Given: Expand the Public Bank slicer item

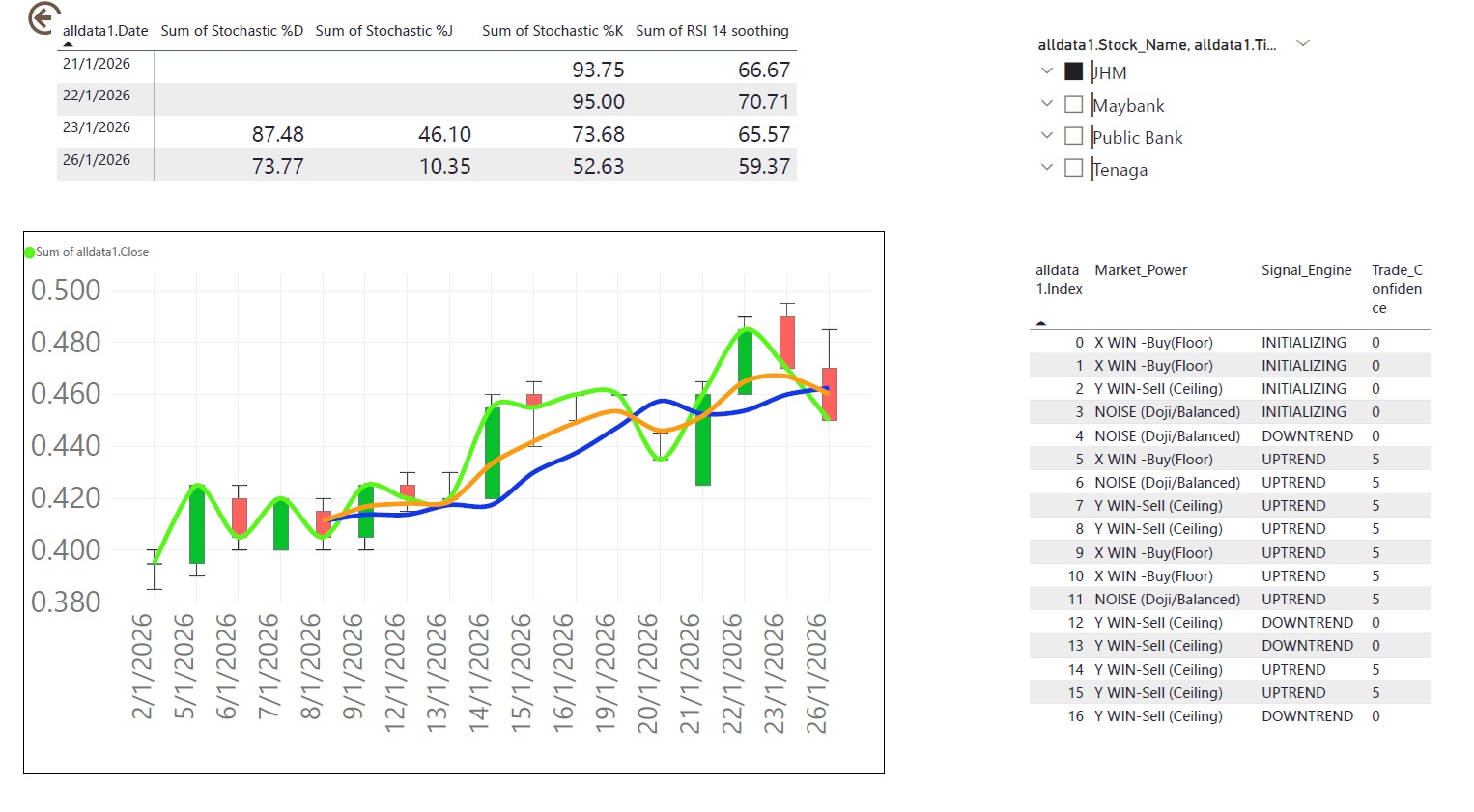Looking at the screenshot, I should (1046, 135).
